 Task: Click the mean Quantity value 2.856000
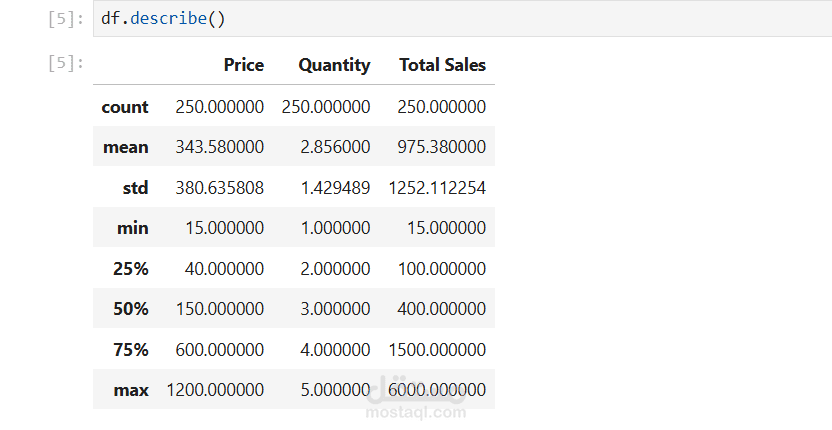[x=334, y=147]
